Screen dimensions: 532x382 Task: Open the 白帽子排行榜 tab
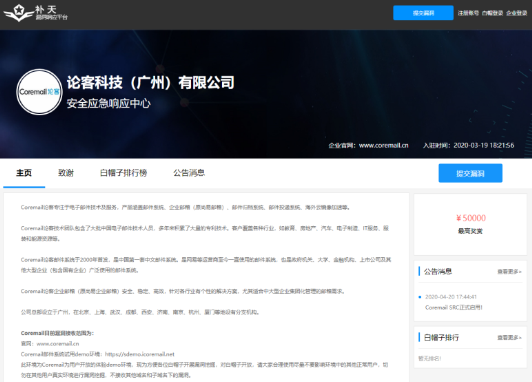coord(123,173)
